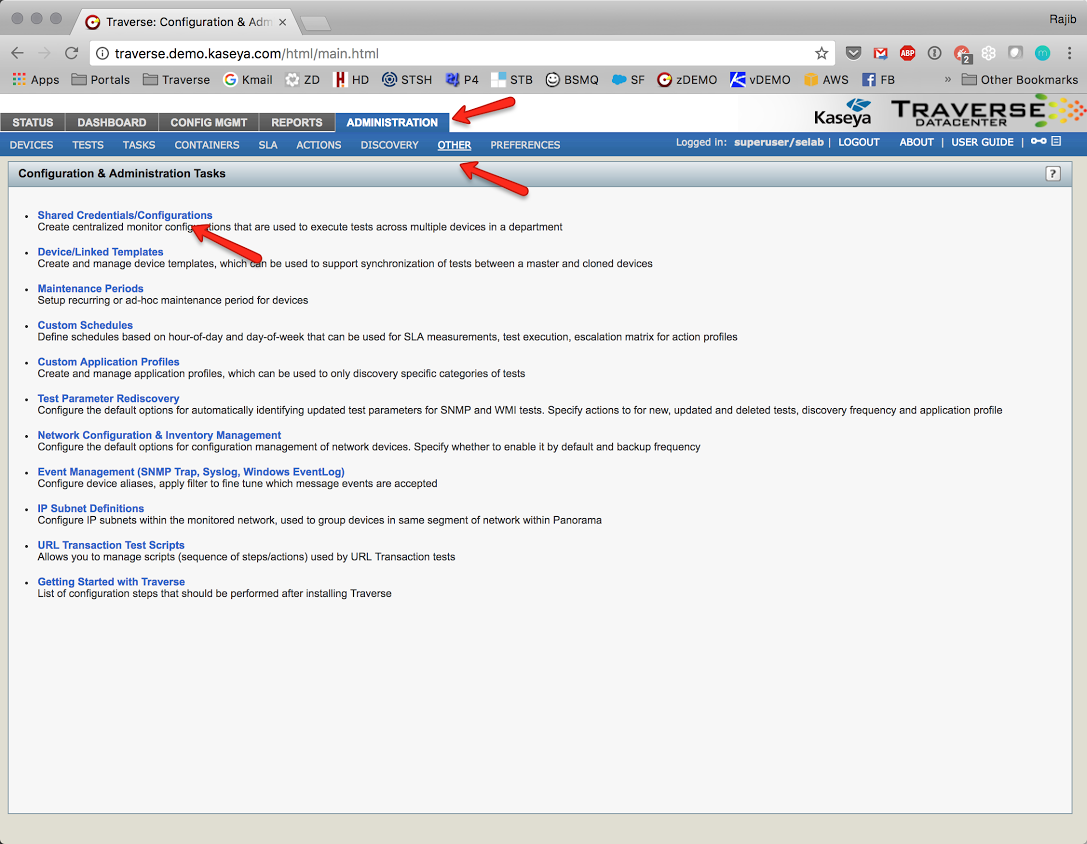Open the Pocket extension icon
1087x844 pixels.
(x=853, y=53)
